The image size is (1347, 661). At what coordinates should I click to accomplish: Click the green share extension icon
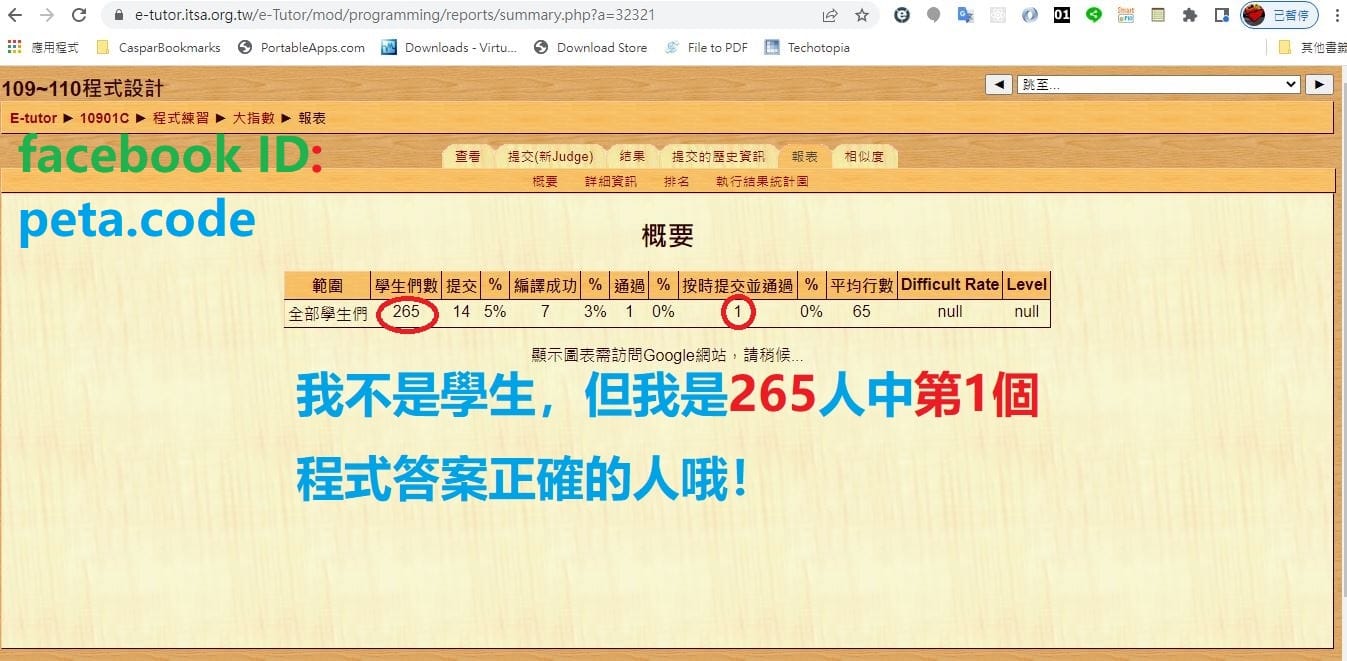tap(1093, 16)
